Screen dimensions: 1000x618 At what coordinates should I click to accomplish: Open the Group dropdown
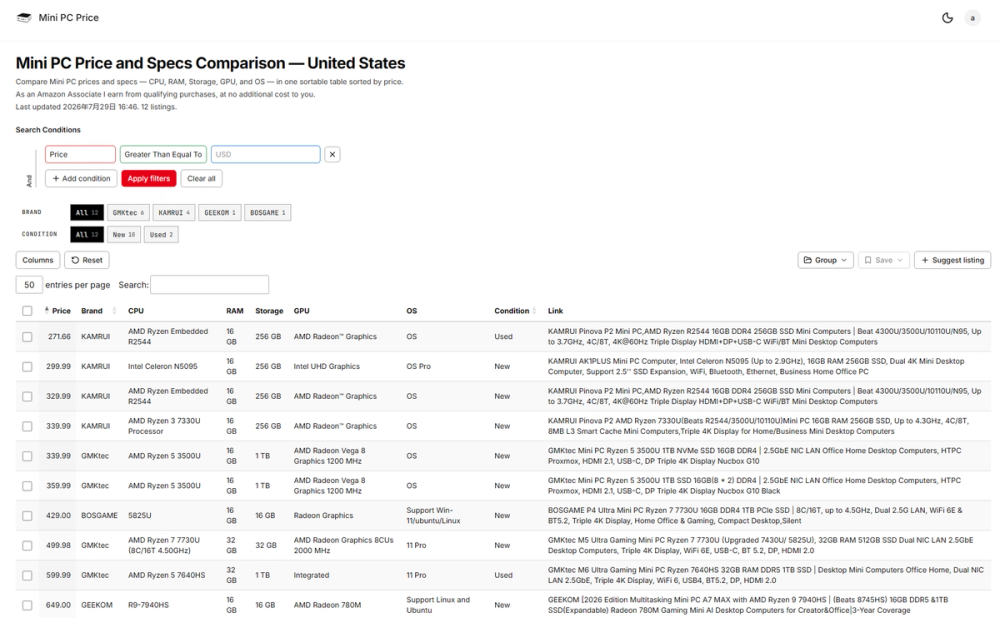click(825, 260)
